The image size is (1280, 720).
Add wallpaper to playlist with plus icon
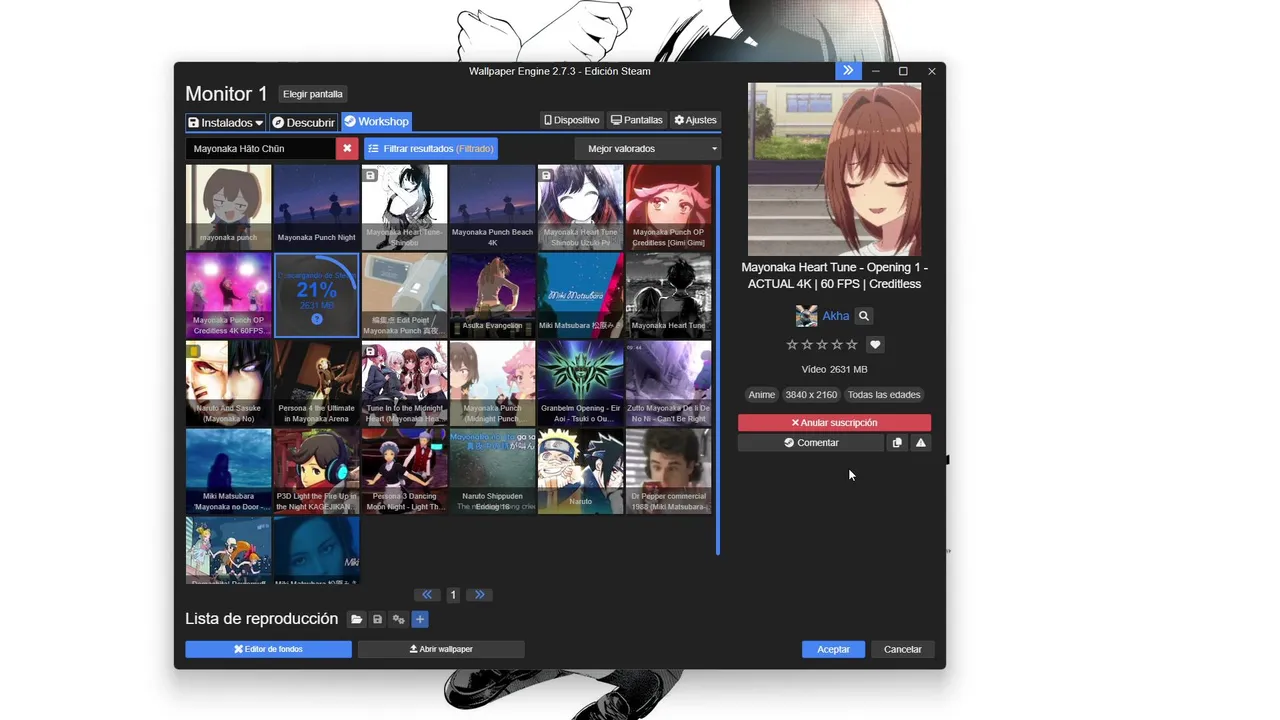[x=420, y=619]
